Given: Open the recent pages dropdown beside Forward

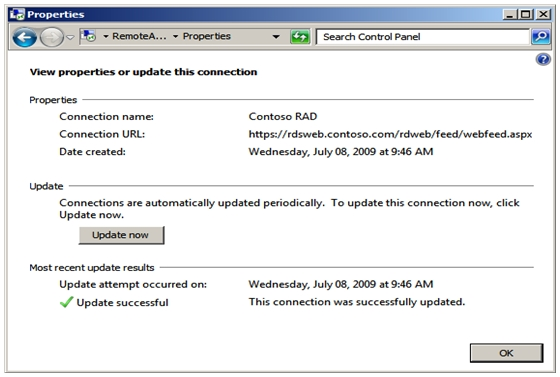Looking at the screenshot, I should tap(70, 37).
